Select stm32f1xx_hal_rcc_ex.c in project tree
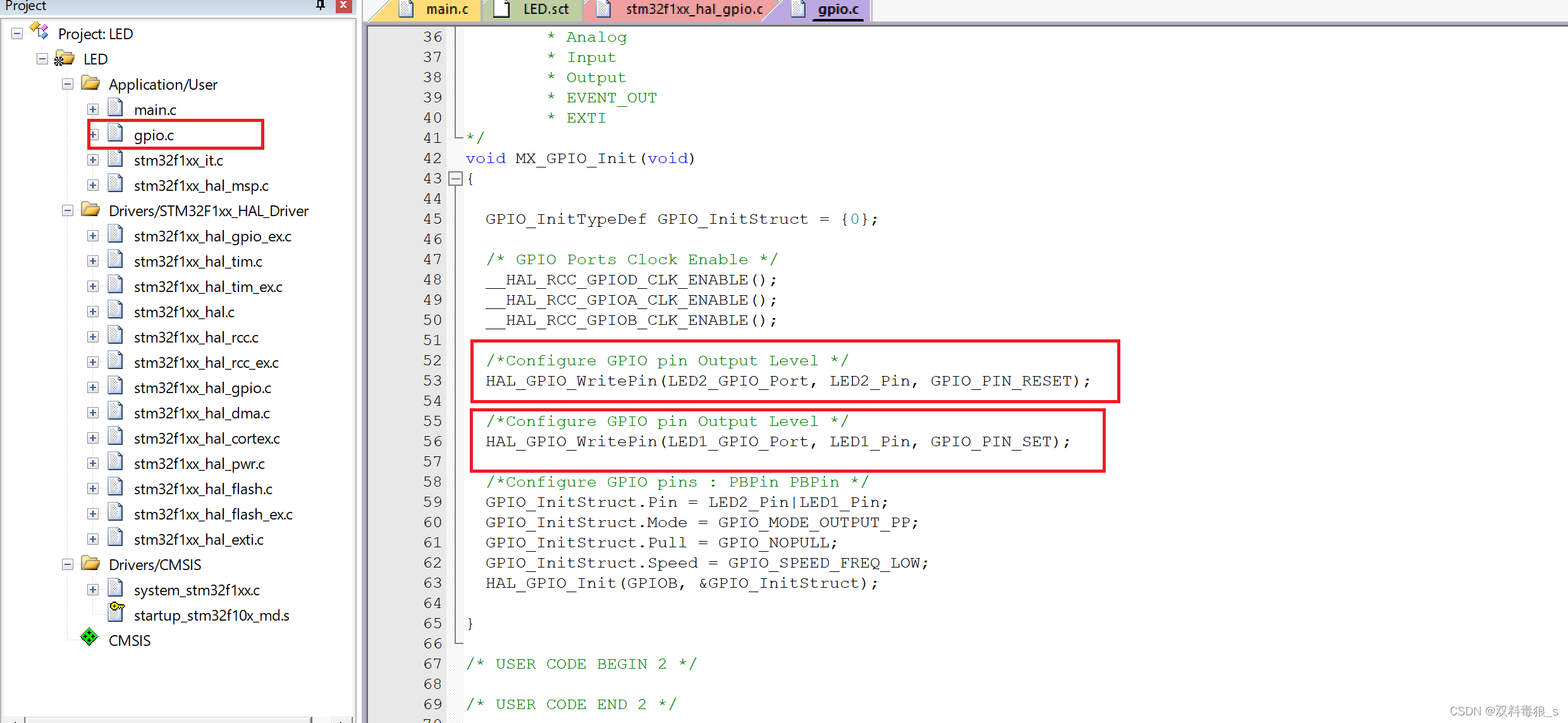Screen dimensions: 1568x723 (x=206, y=363)
